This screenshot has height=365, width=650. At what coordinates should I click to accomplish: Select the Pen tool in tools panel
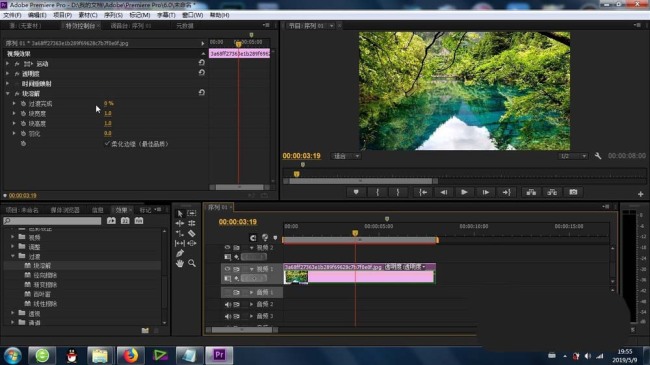click(x=179, y=253)
